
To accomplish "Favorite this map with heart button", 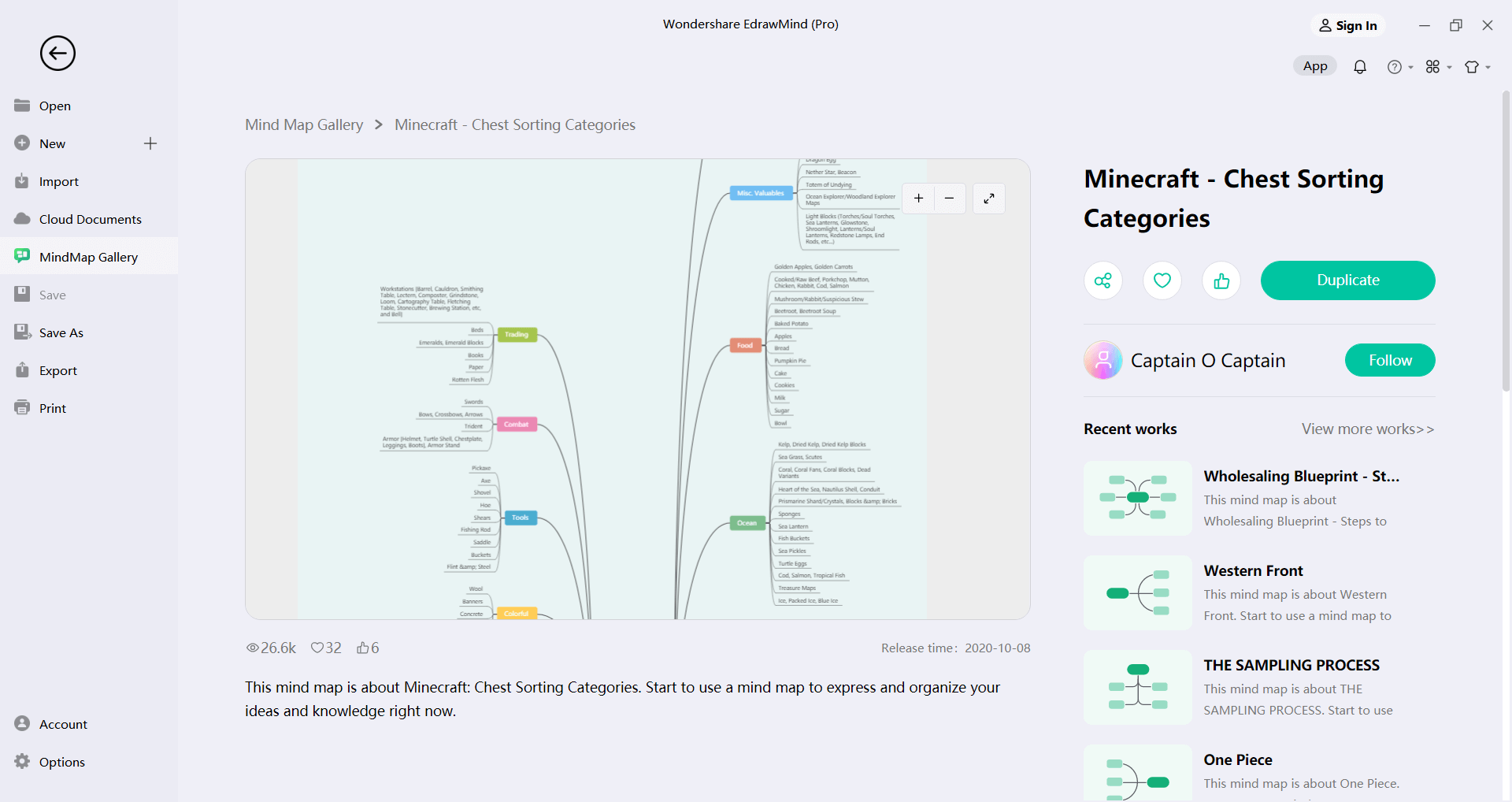I will point(1162,280).
